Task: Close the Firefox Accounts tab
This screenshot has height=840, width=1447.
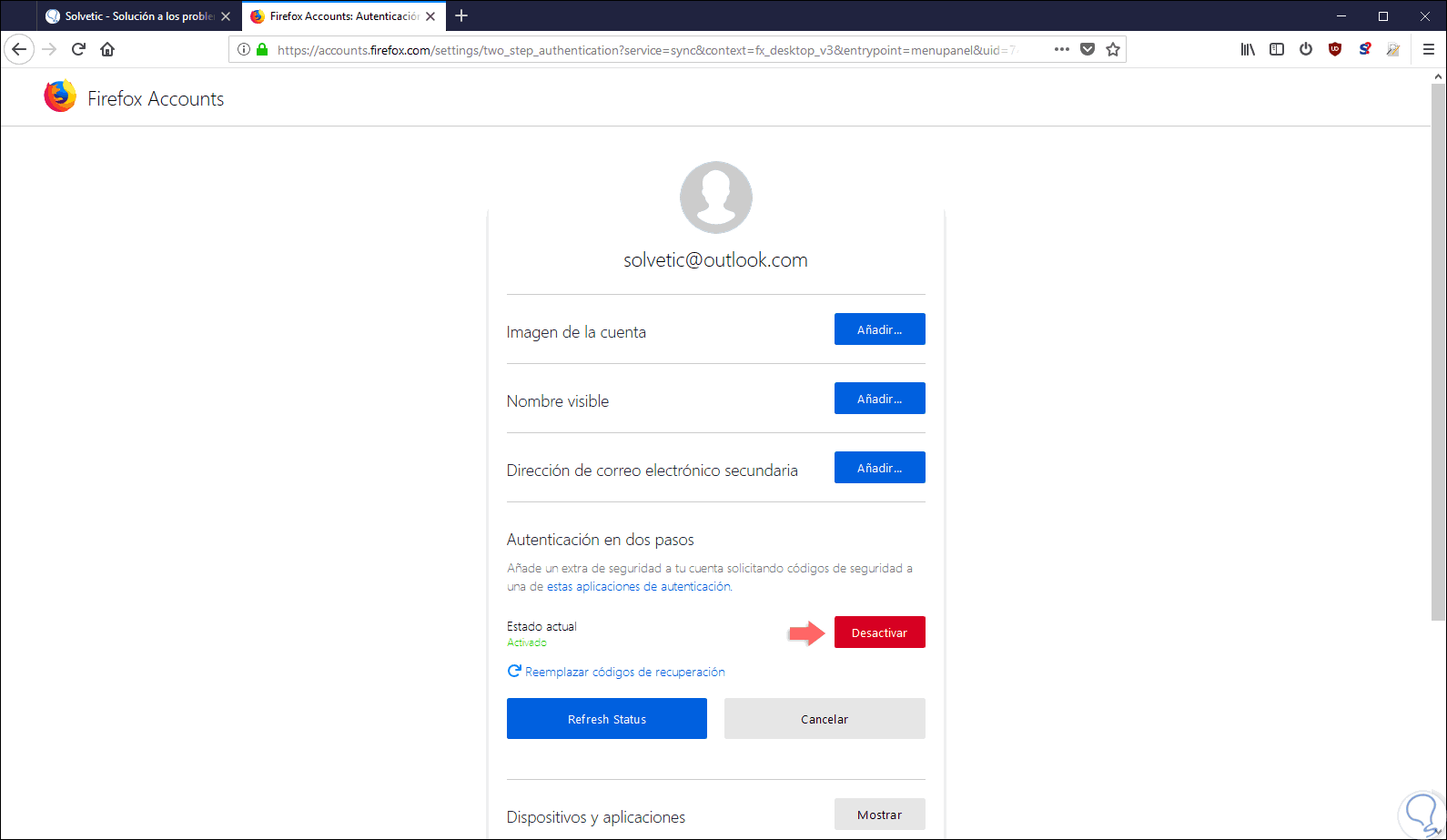Action: (430, 16)
